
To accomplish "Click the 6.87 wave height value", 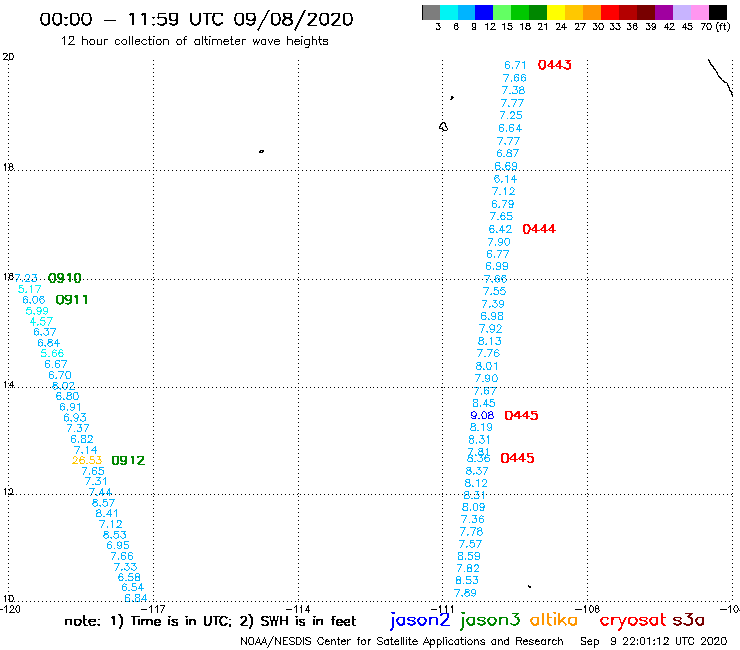I will tap(507, 153).
